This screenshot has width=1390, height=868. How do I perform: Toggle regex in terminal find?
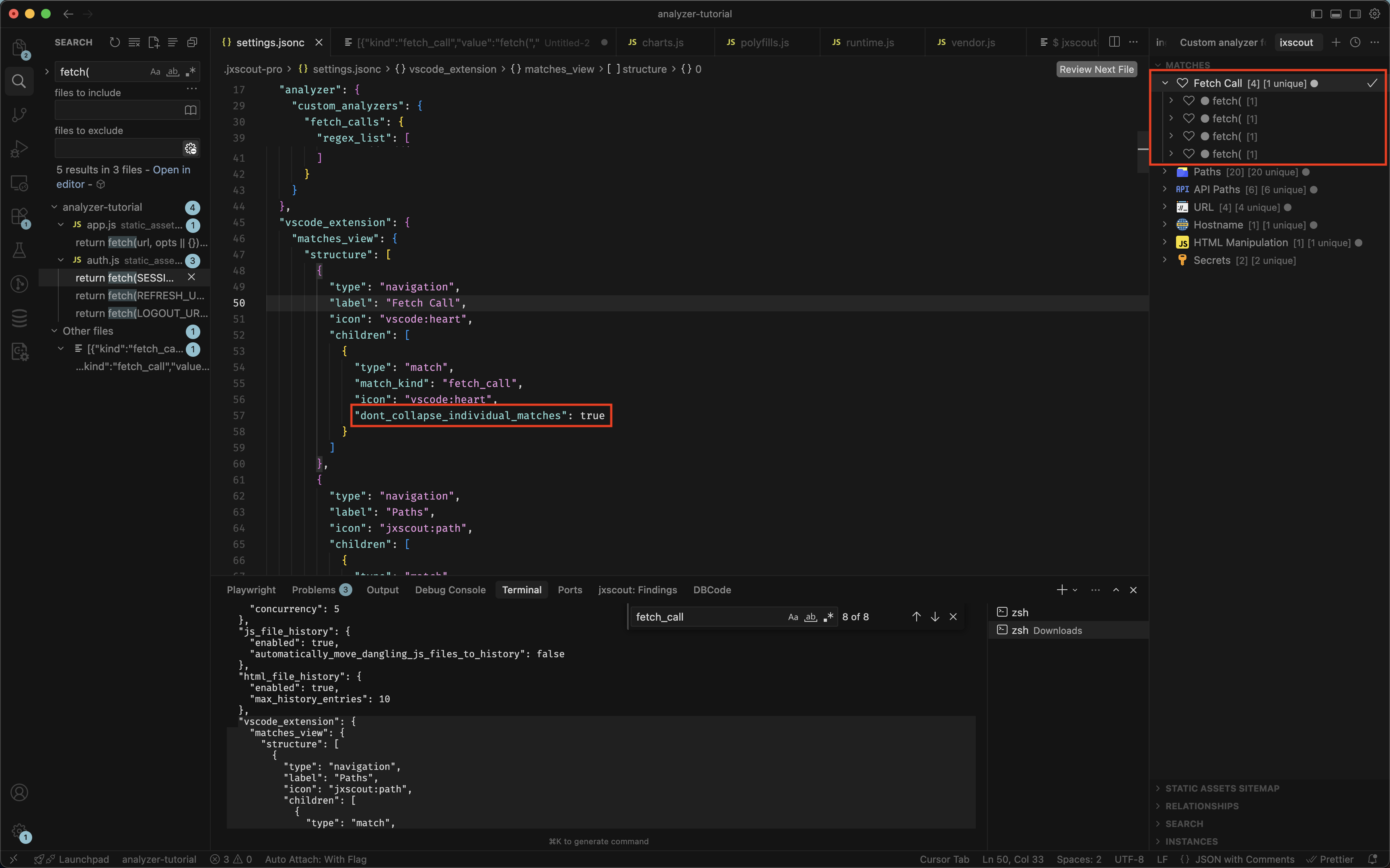[x=828, y=617]
